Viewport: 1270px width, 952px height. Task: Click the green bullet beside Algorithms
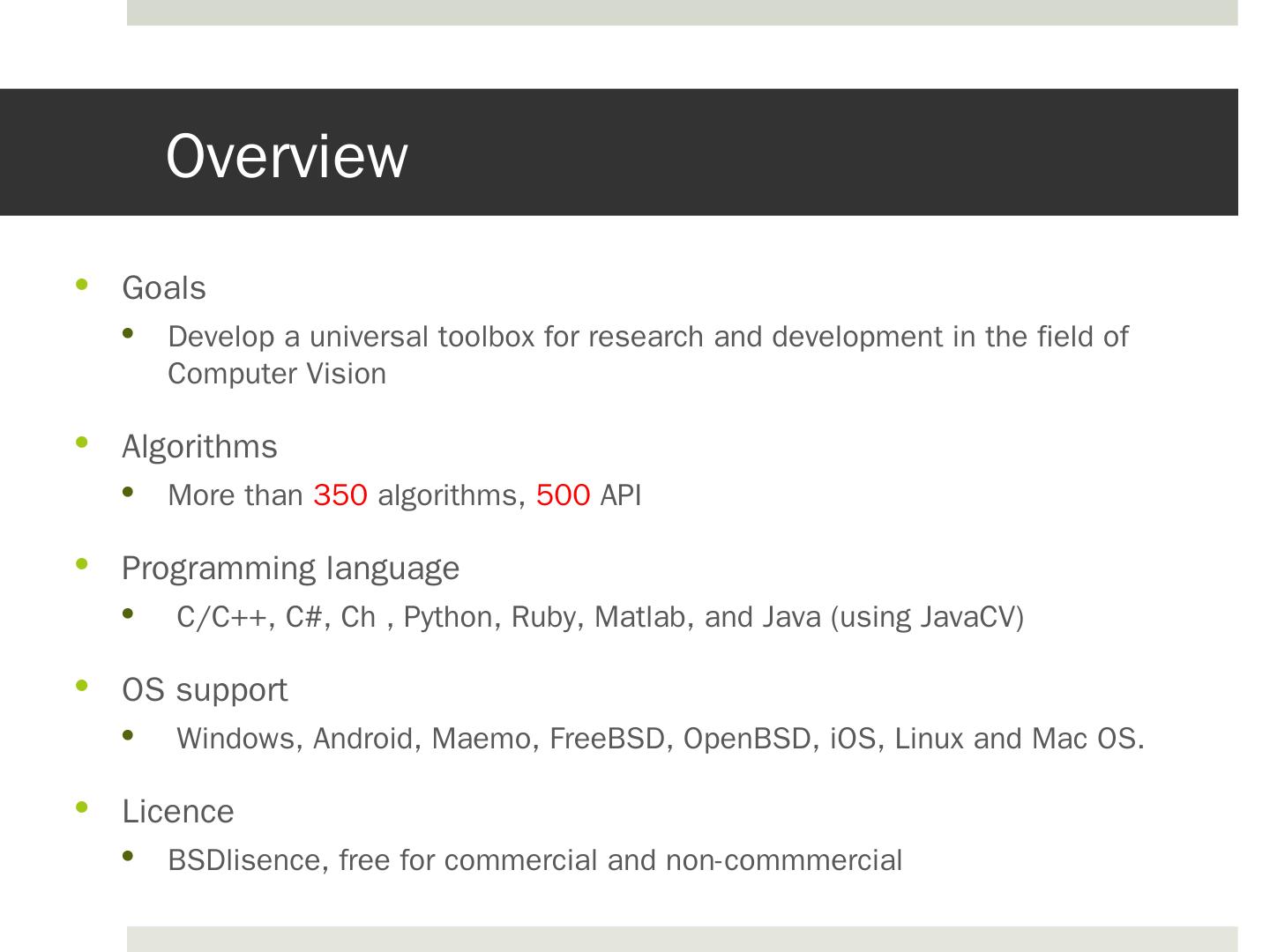pyautogui.click(x=82, y=443)
